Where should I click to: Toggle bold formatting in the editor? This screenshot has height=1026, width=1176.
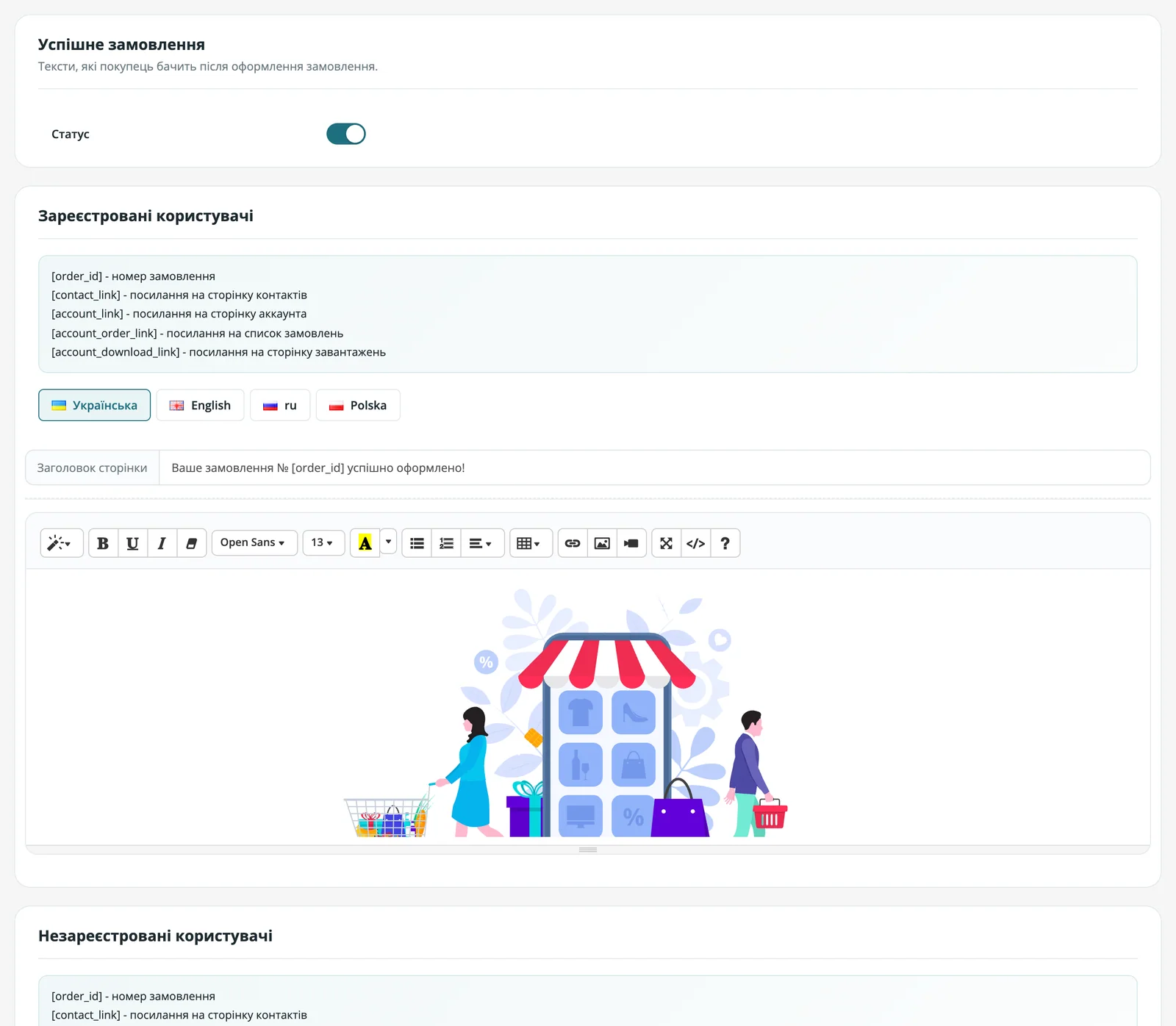(x=103, y=543)
